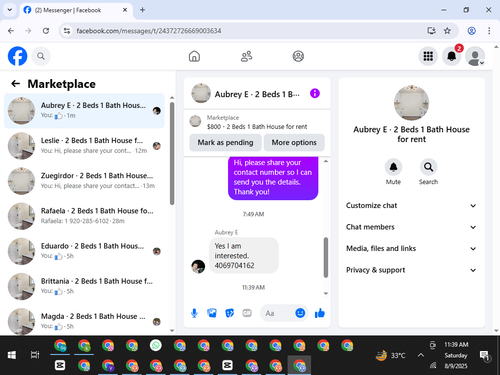This screenshot has height=375, width=500.
Task: Click the chat messages scrollbar thumb
Action: click(x=326, y=257)
